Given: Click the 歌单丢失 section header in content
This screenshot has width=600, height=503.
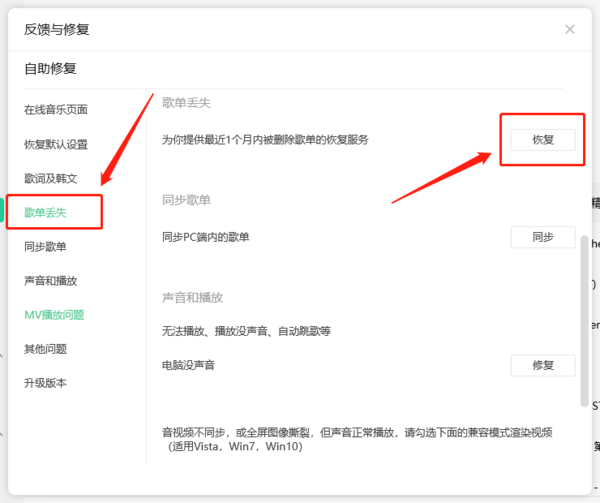Looking at the screenshot, I should [186, 103].
